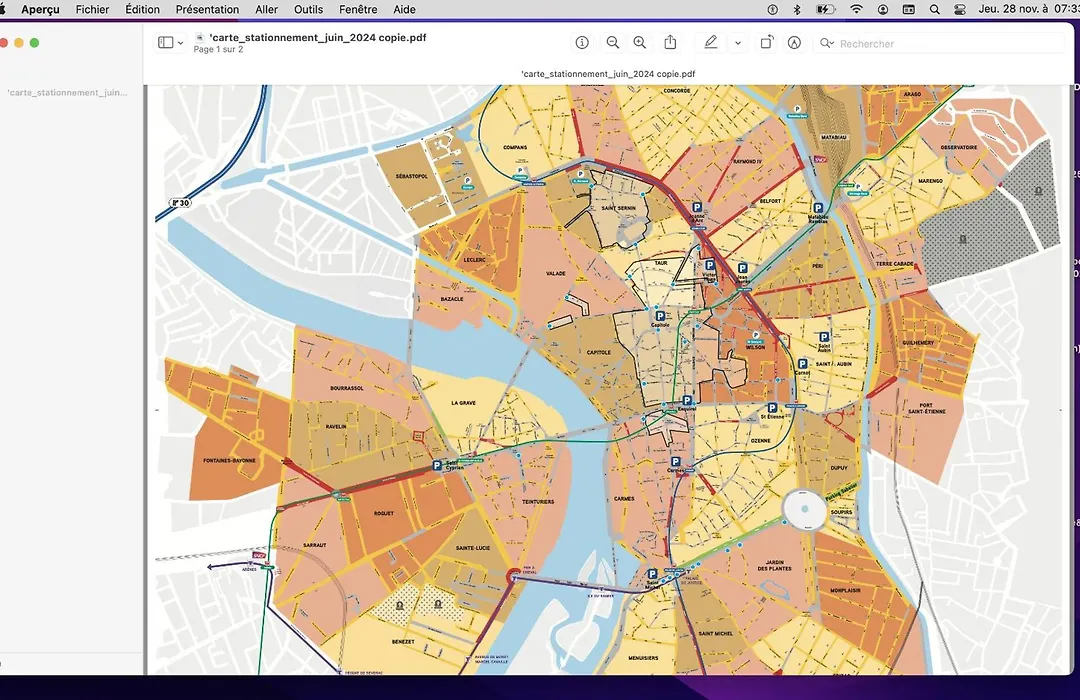Screen dimensions: 1080x700
Task: Open Control Center from menu bar
Action: point(960,10)
